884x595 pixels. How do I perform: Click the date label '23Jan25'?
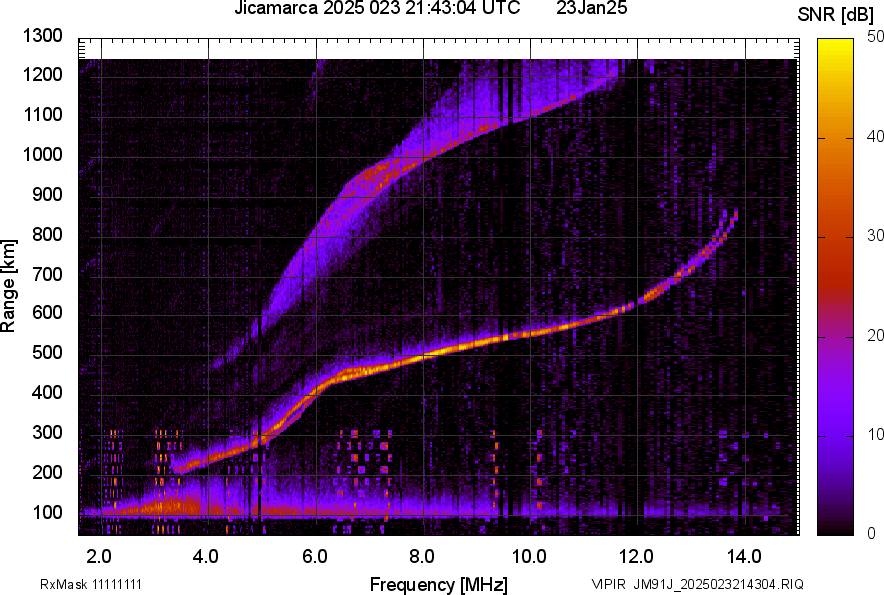(592, 8)
